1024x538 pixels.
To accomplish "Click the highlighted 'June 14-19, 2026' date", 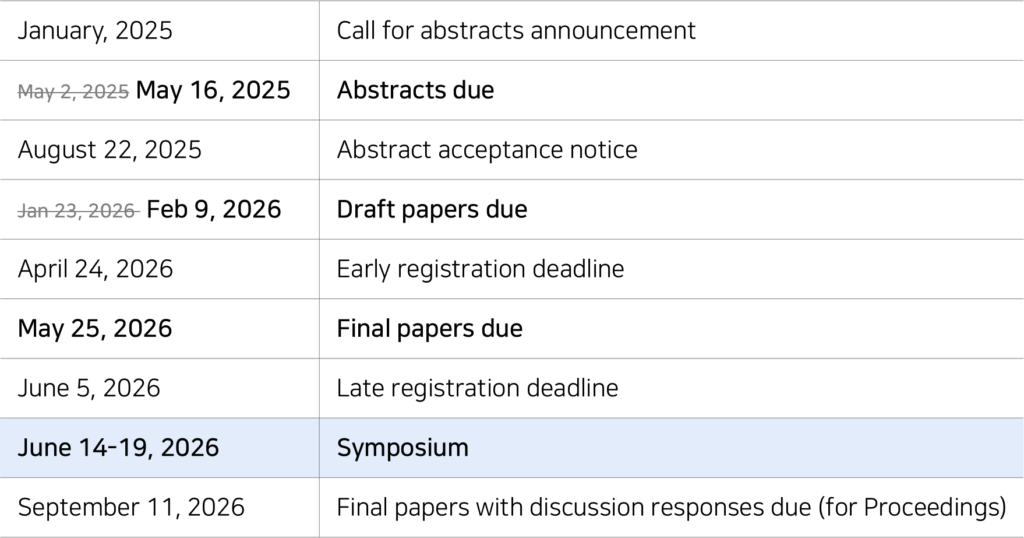I will click(x=118, y=447).
